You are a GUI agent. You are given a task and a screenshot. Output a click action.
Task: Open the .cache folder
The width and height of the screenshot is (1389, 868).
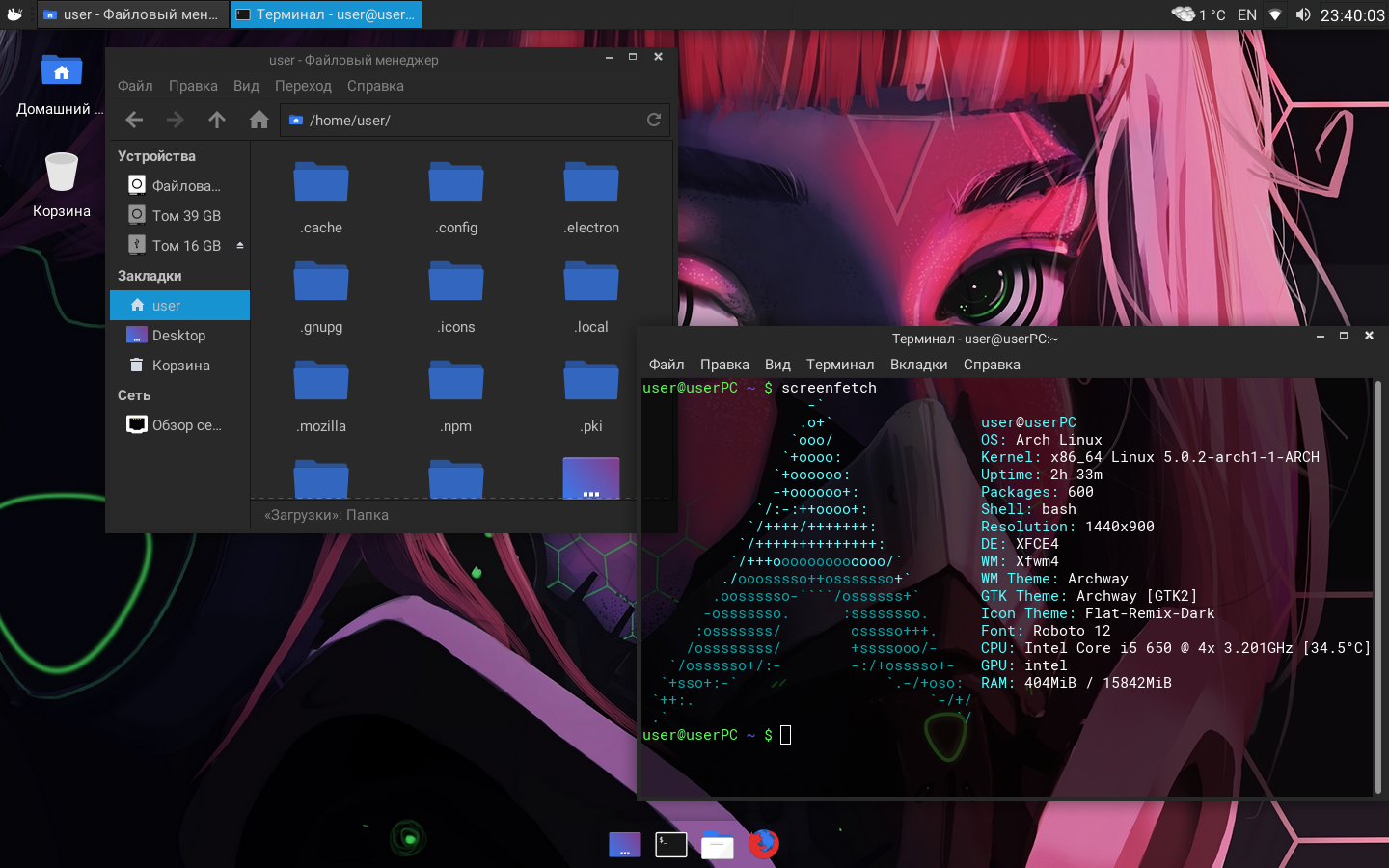click(321, 199)
